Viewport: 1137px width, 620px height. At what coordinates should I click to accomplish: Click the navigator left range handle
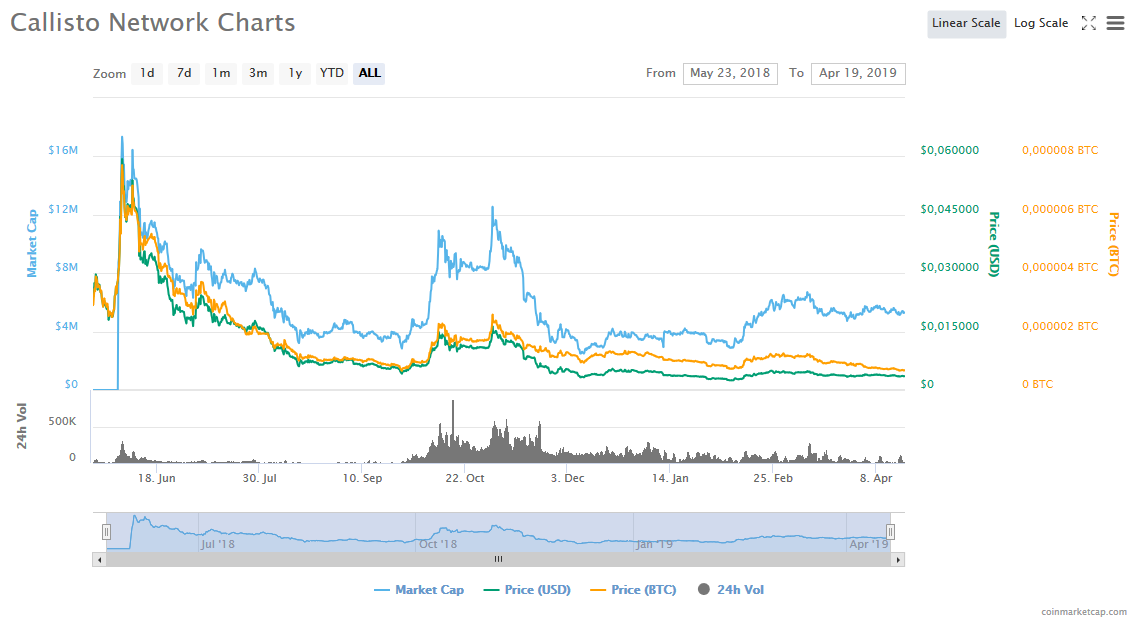107,532
